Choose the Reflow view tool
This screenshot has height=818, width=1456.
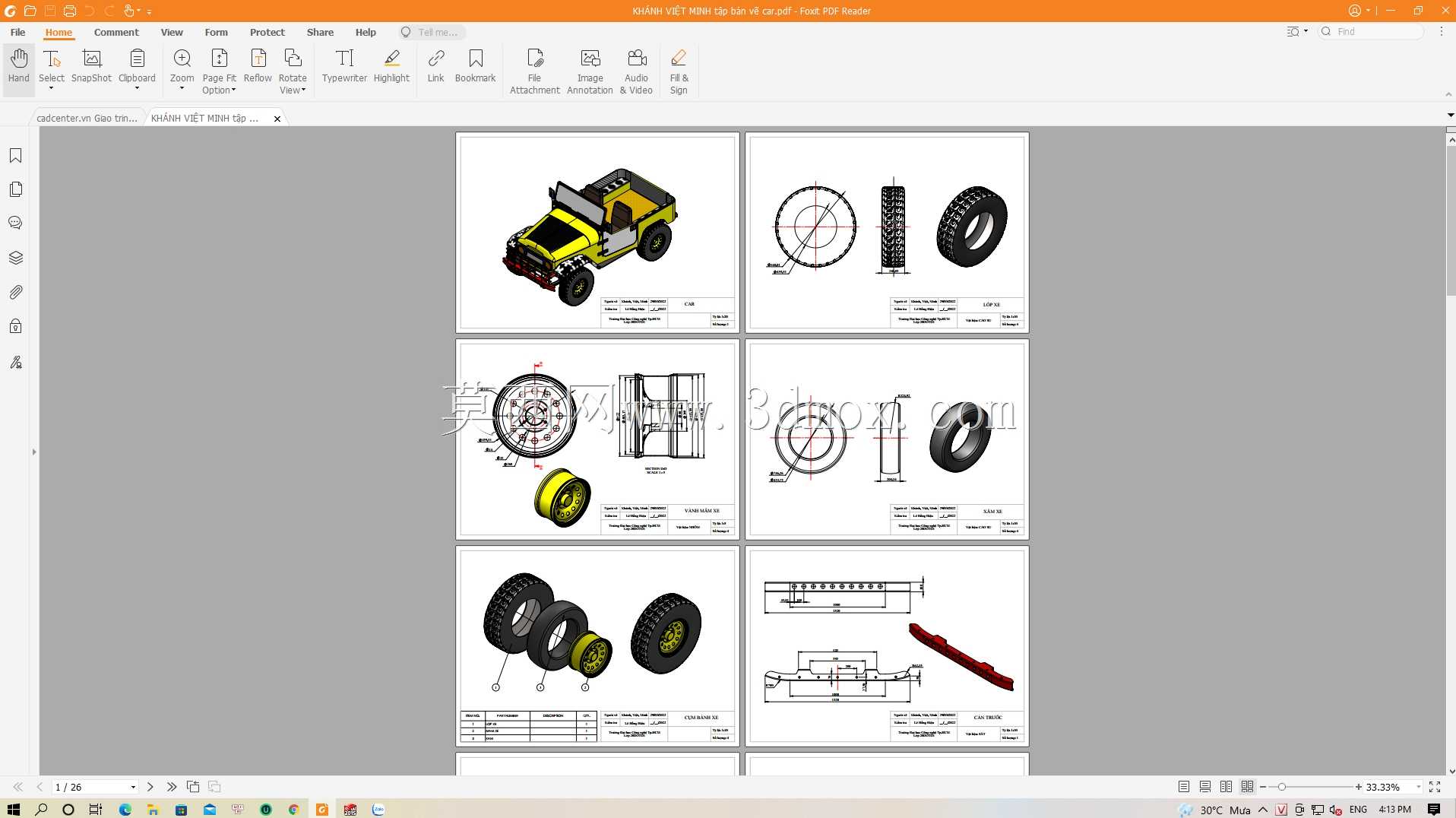258,66
